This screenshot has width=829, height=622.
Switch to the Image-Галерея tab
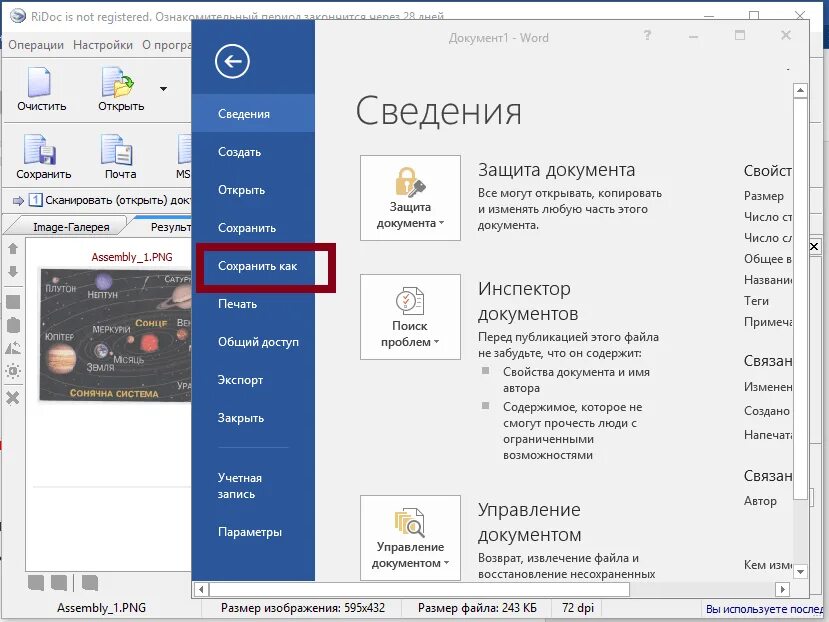[x=71, y=227]
